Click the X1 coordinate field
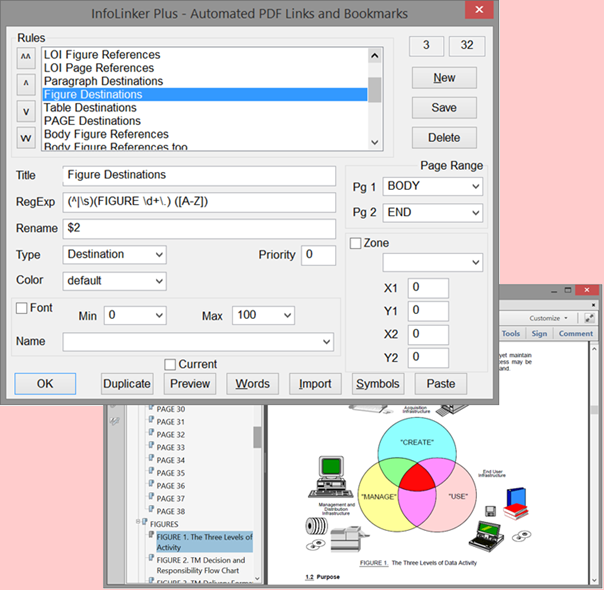 428,288
